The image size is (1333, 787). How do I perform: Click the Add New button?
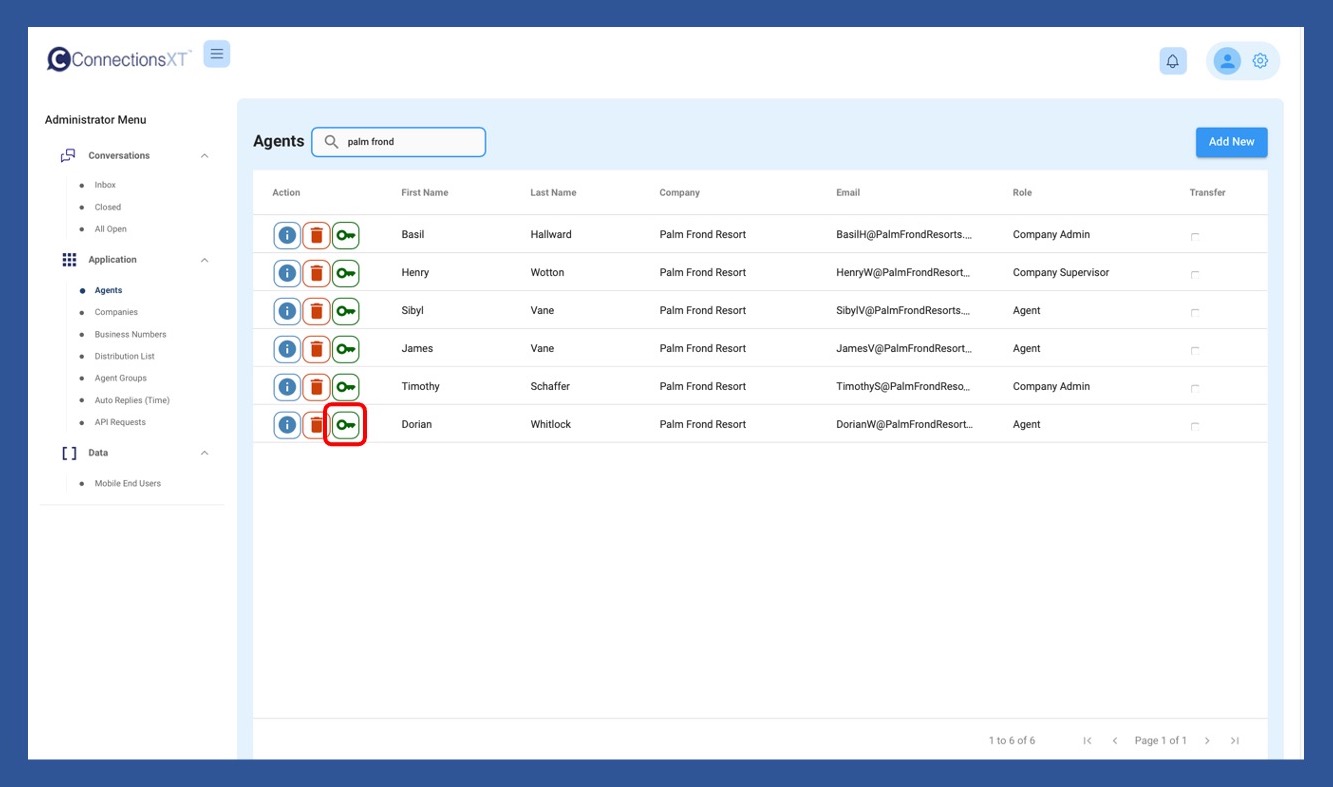click(1231, 142)
